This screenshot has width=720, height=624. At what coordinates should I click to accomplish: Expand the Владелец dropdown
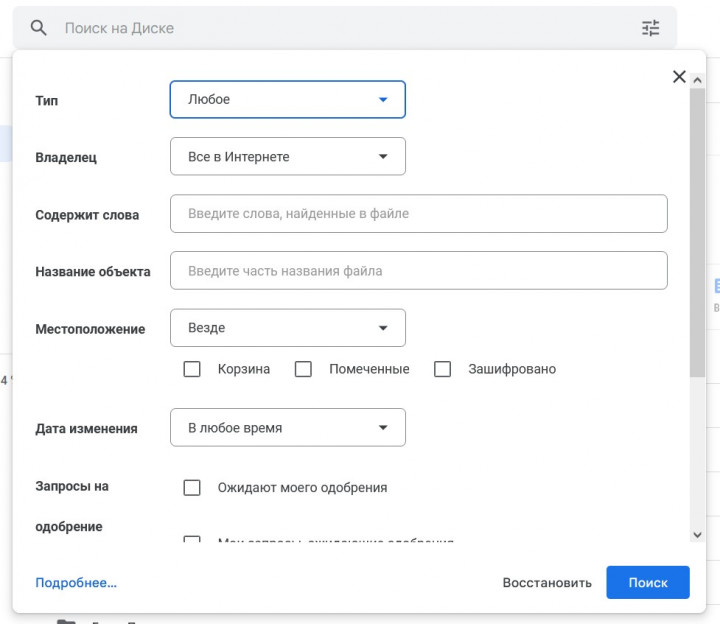[288, 157]
